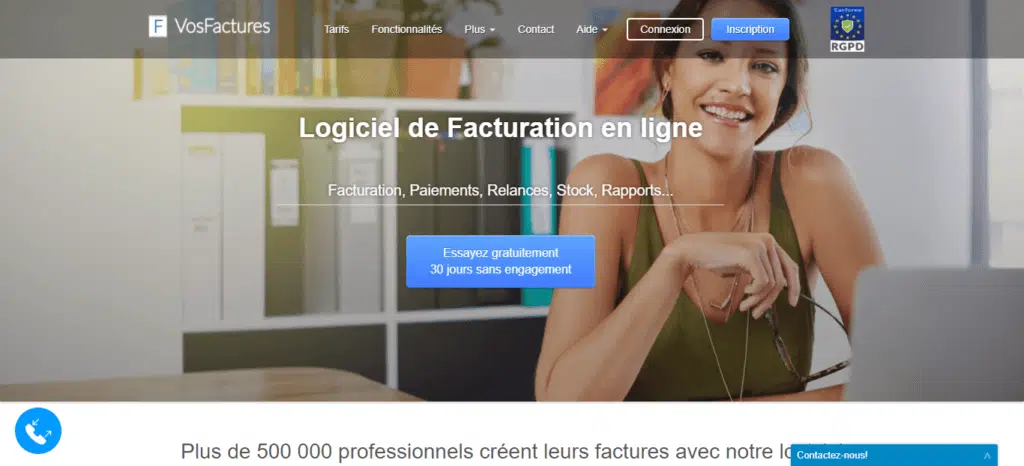1024x466 pixels.
Task: Click the blue phone callback icon
Action: click(38, 431)
